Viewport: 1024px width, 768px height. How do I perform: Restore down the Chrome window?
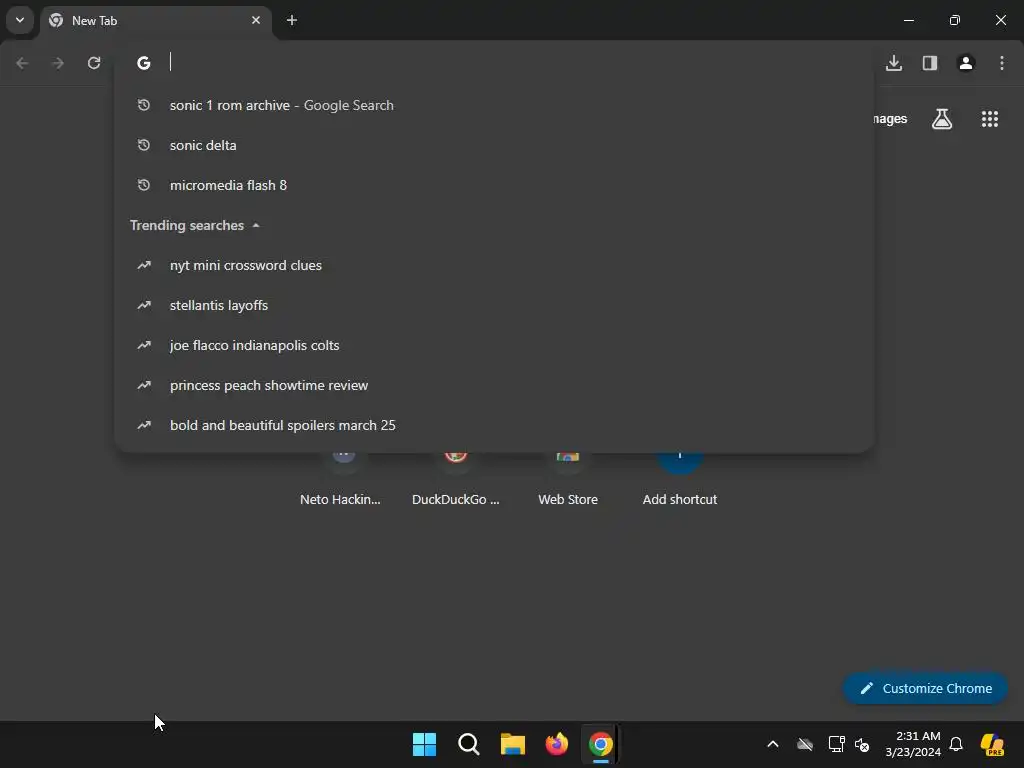point(955,20)
